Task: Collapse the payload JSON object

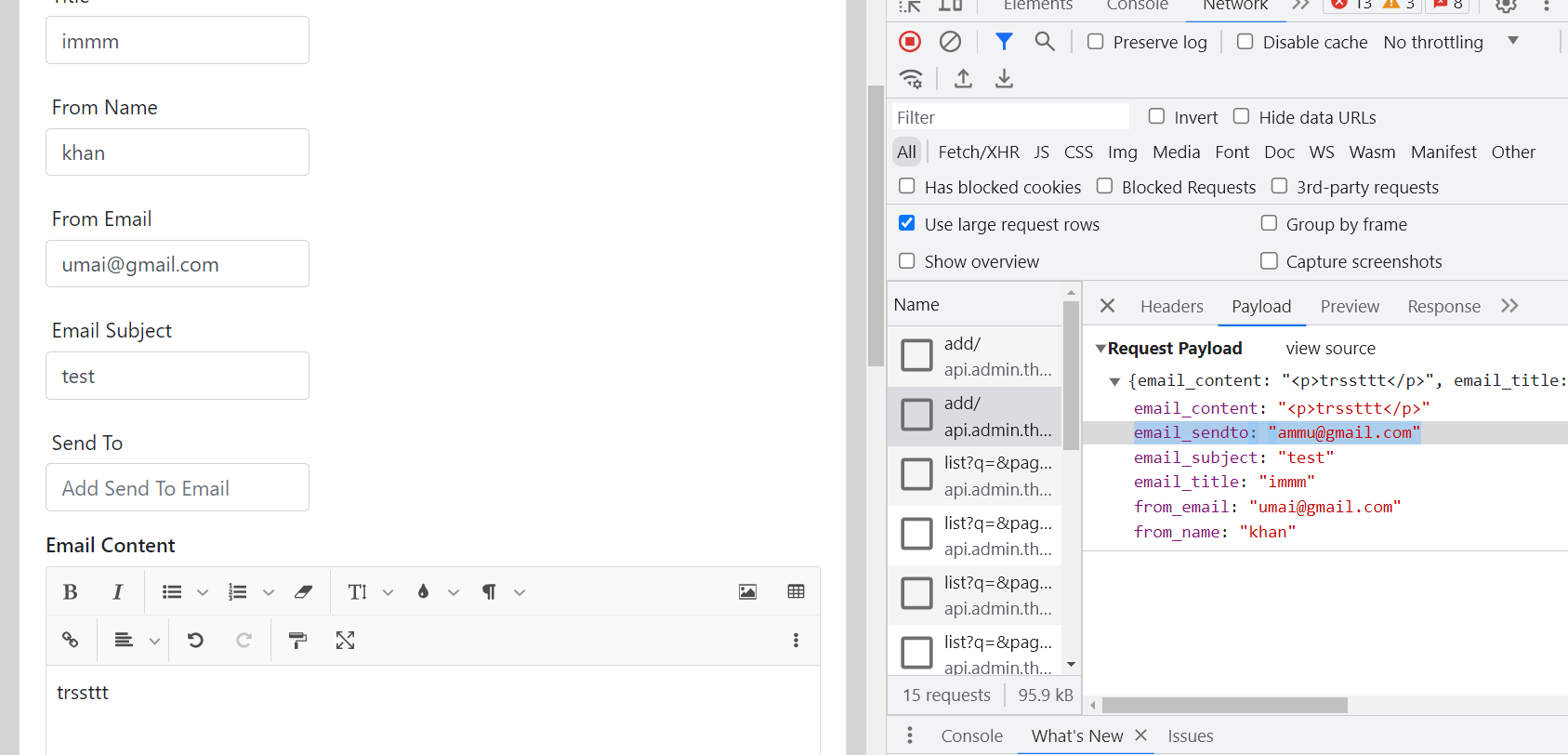Action: (1114, 381)
